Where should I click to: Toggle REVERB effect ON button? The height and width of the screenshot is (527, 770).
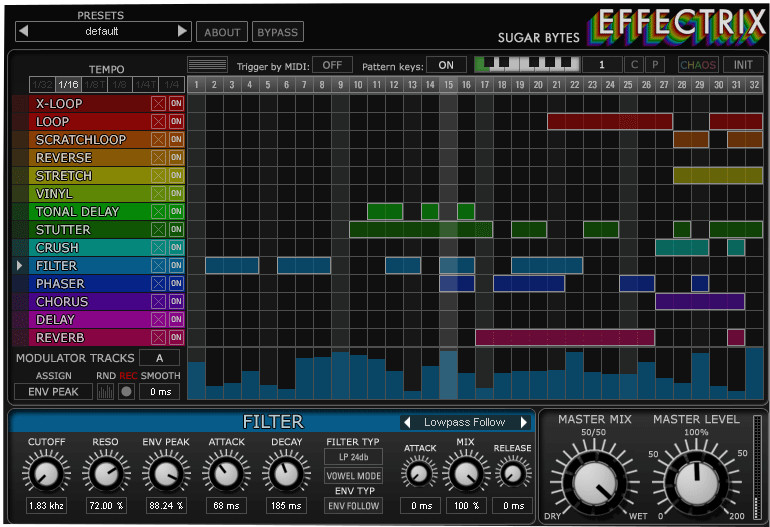coord(176,337)
